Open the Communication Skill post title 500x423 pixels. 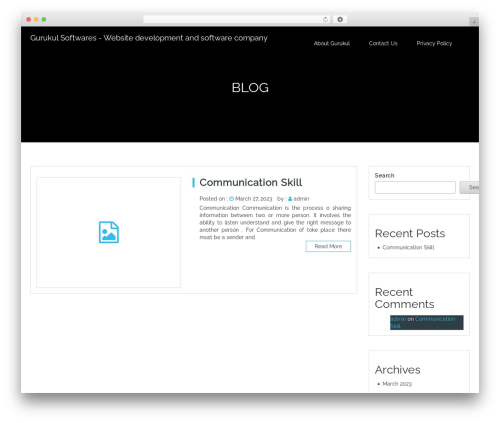(x=251, y=182)
